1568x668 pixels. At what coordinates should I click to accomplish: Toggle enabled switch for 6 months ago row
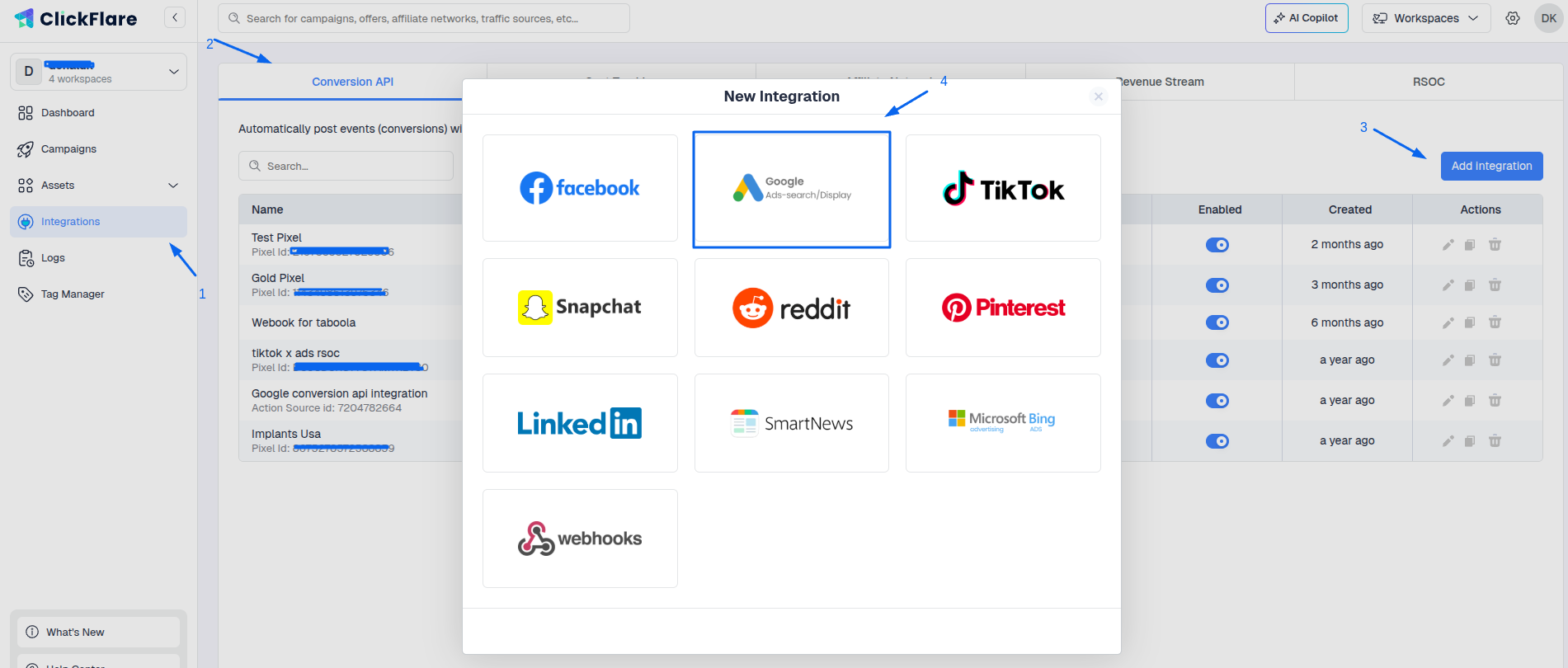(x=1217, y=322)
